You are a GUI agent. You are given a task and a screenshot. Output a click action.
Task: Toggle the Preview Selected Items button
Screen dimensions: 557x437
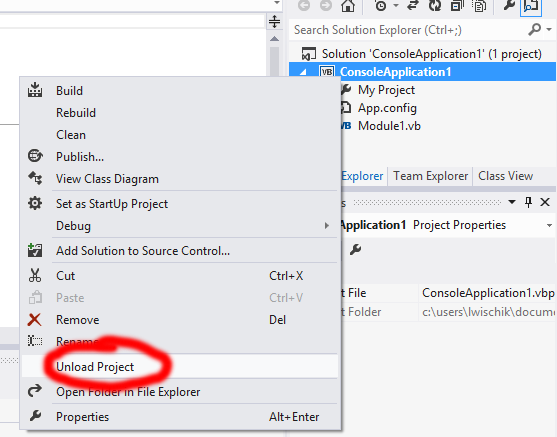pos(531,6)
